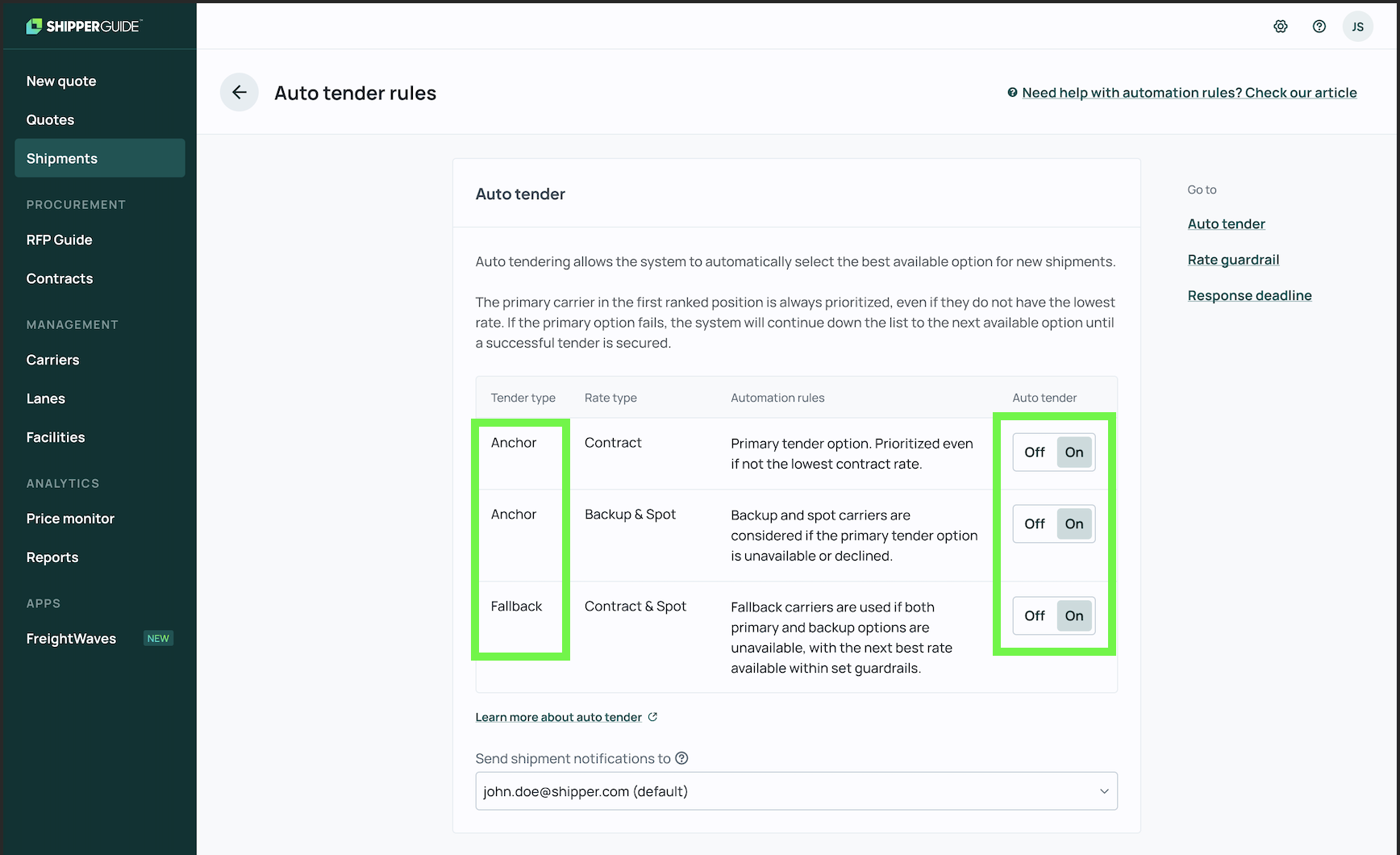Go to the Carriers page

52,360
